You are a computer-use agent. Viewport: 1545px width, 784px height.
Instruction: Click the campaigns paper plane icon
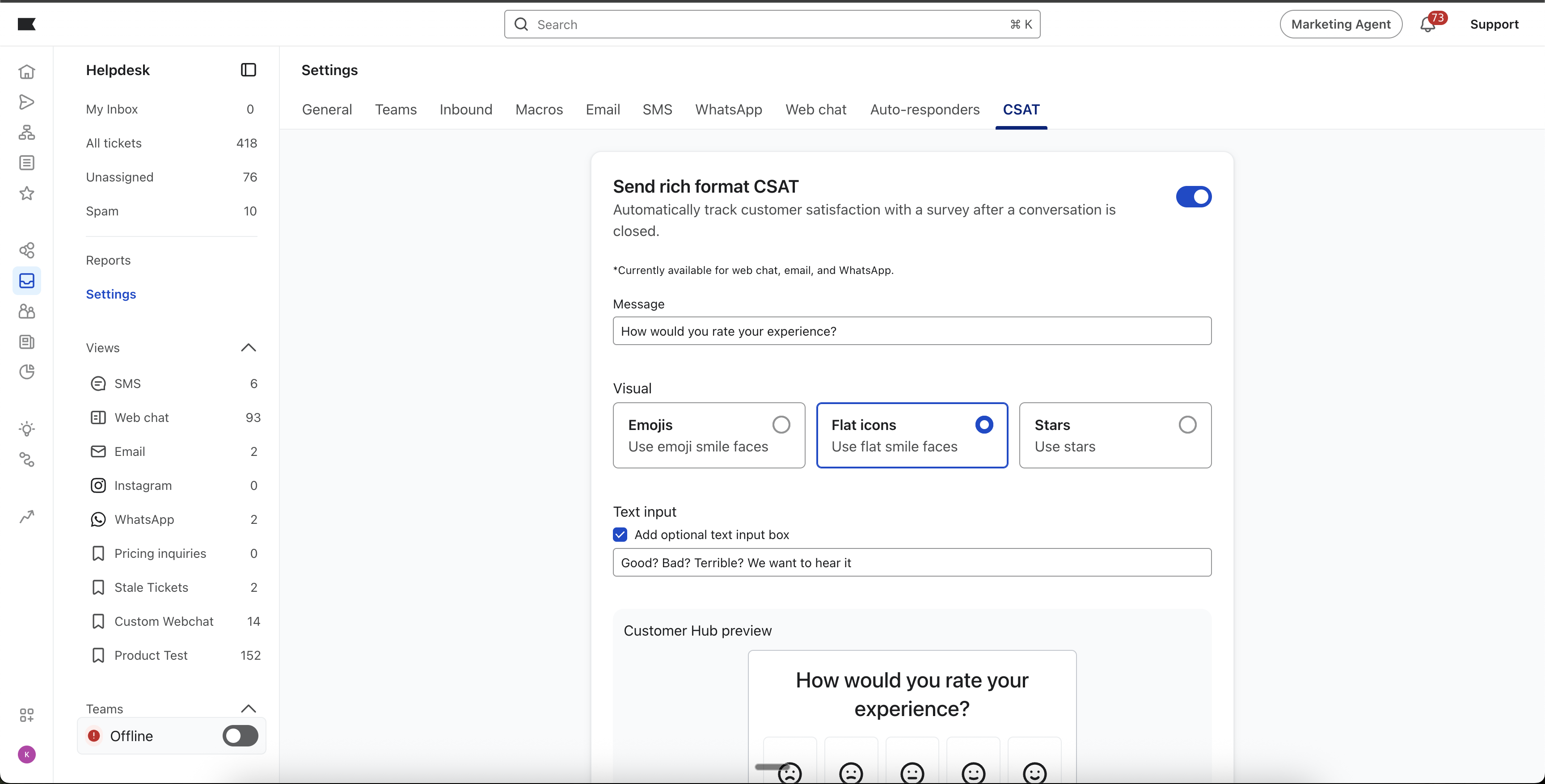tap(26, 102)
